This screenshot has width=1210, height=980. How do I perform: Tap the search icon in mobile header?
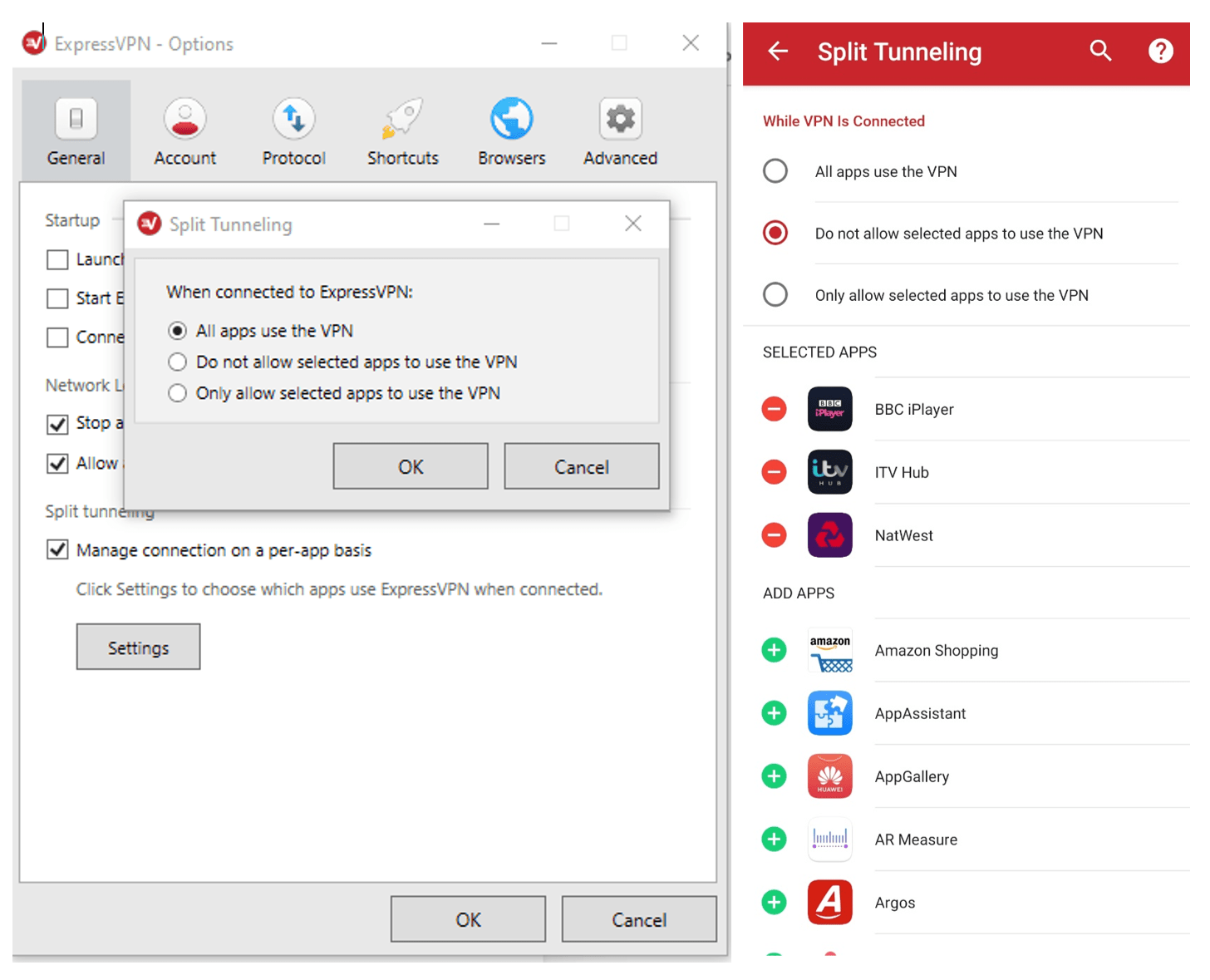(x=1100, y=51)
